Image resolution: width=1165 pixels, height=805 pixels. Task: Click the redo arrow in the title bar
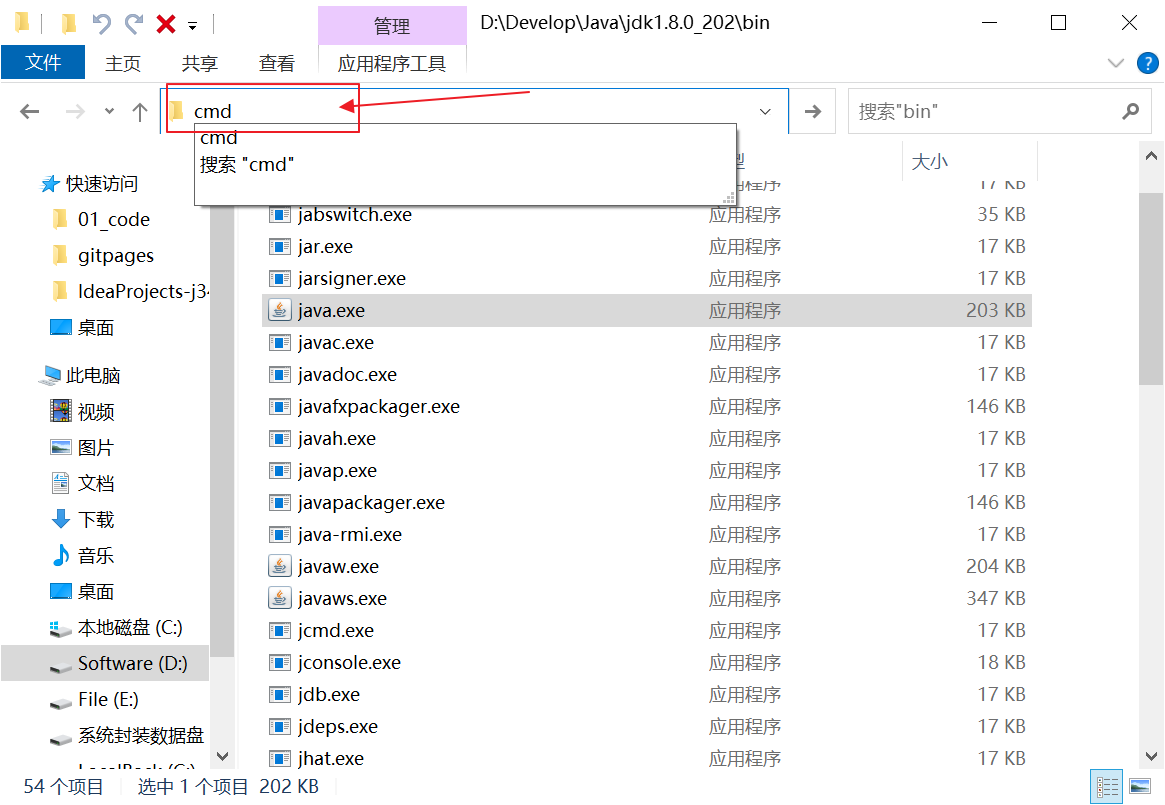click(x=134, y=24)
